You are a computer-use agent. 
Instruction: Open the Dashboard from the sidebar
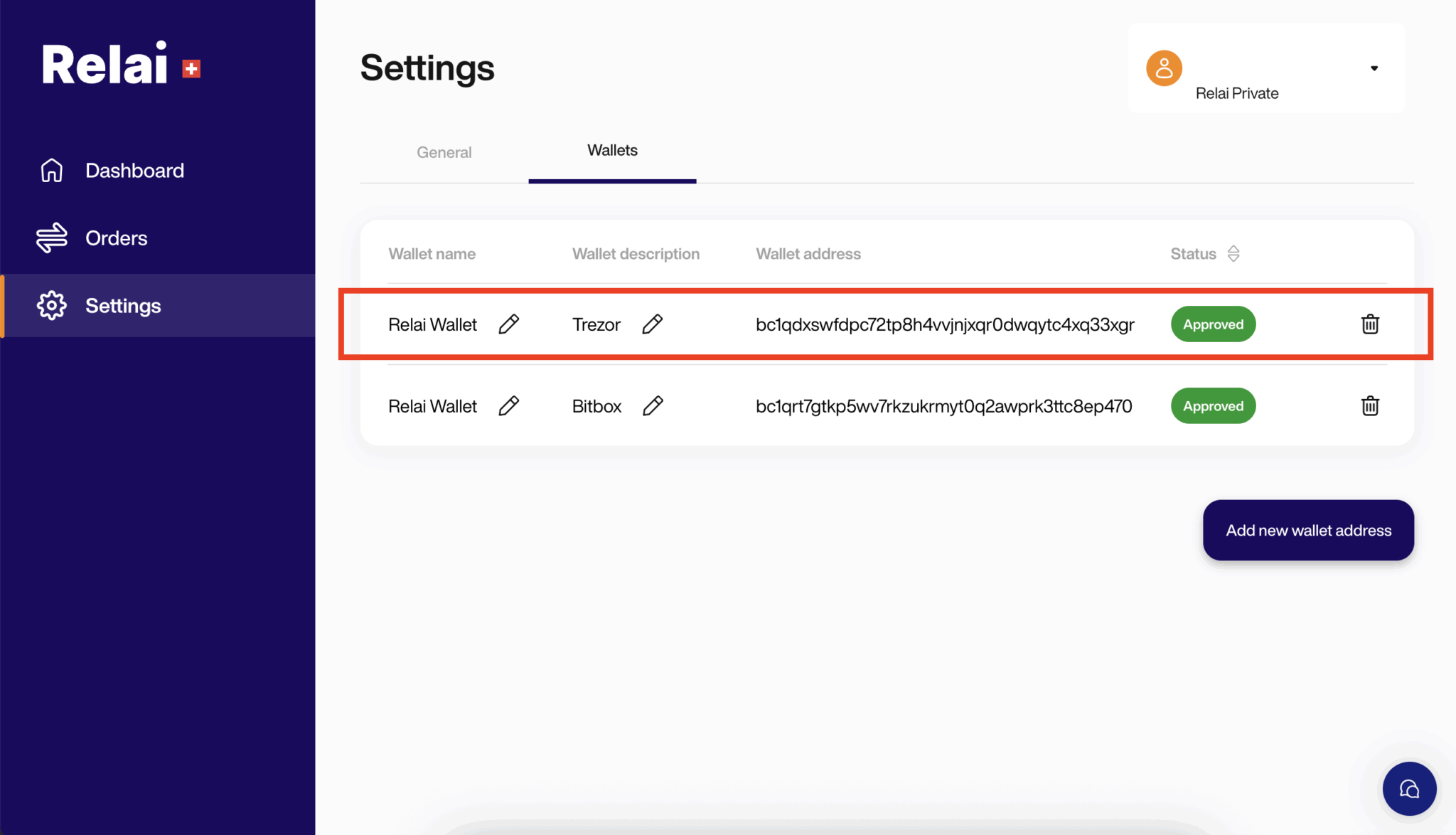134,170
